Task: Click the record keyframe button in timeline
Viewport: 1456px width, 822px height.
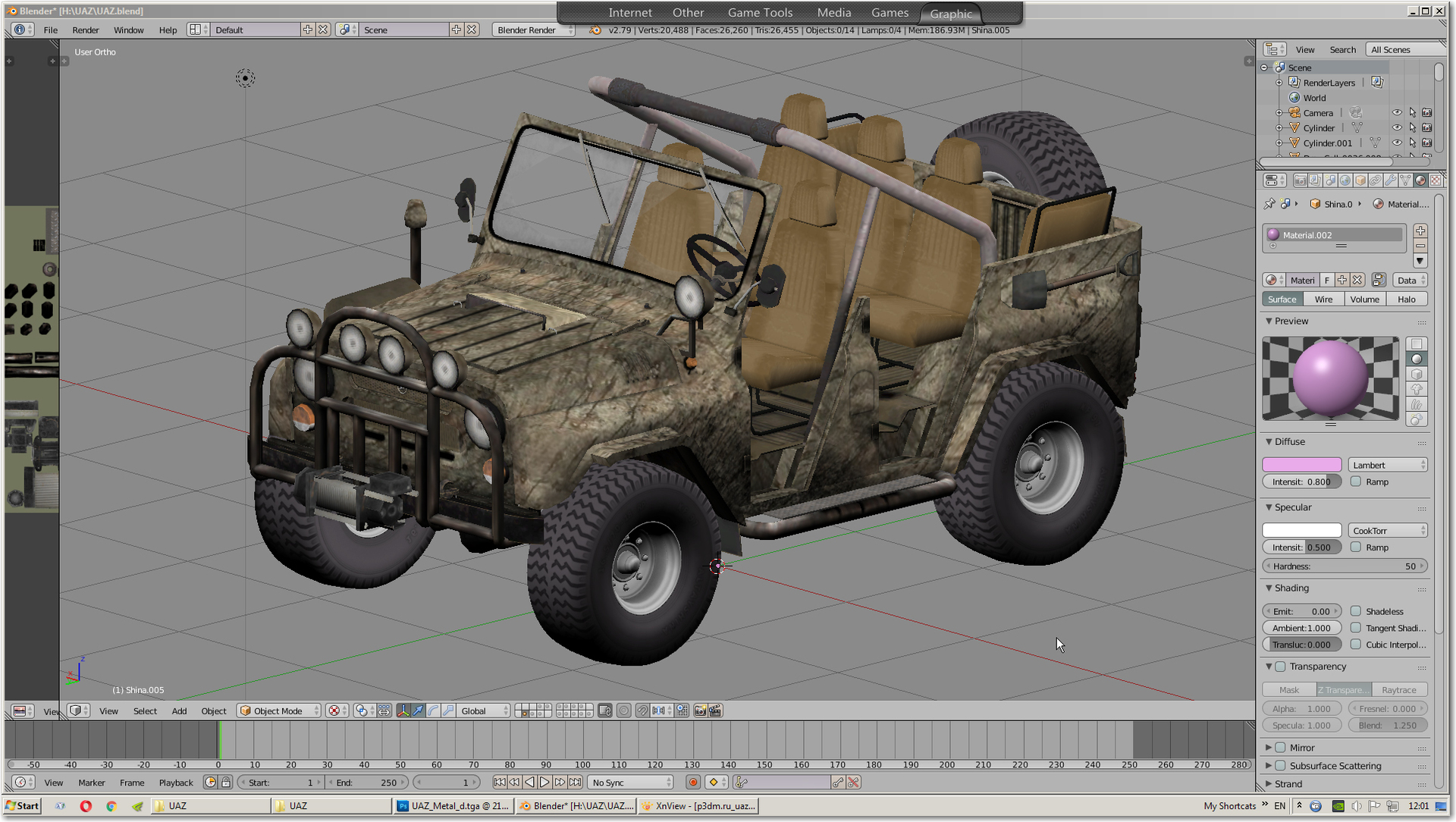Action: point(692,783)
